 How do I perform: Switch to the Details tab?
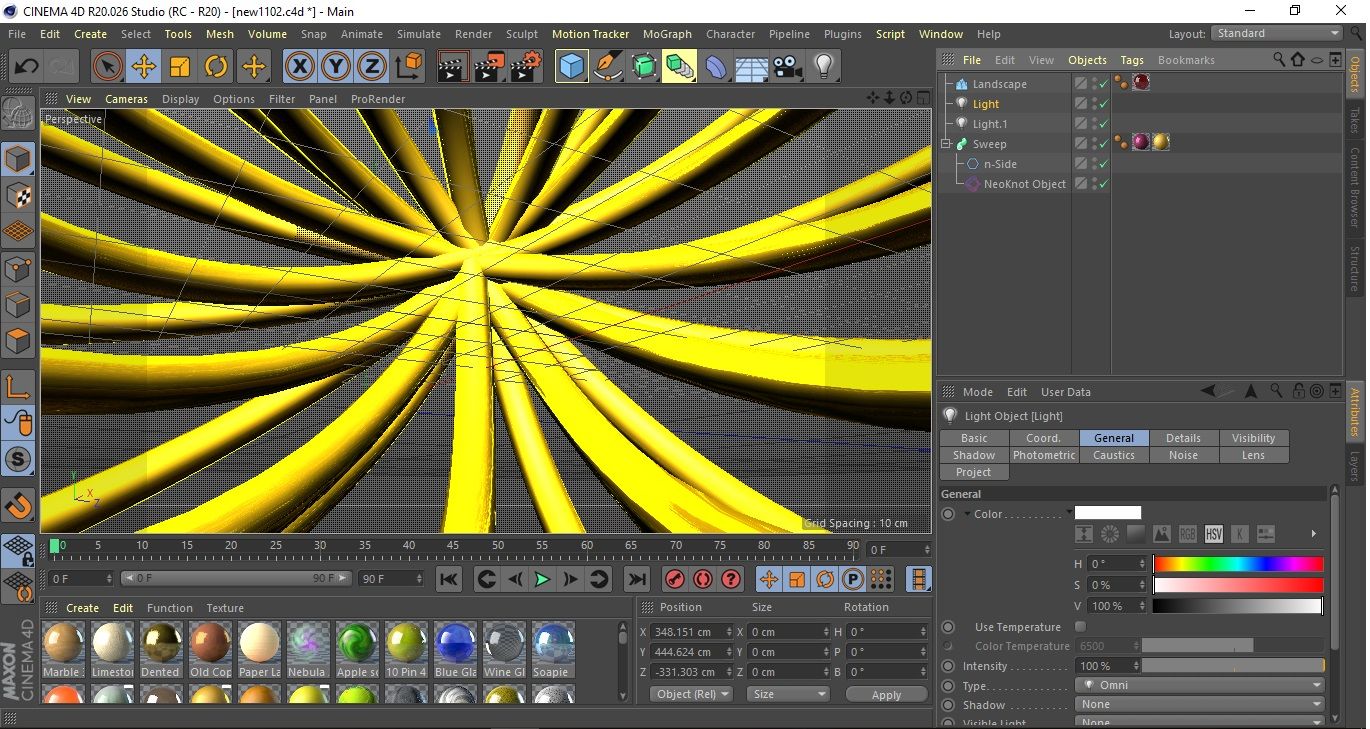click(x=1183, y=438)
